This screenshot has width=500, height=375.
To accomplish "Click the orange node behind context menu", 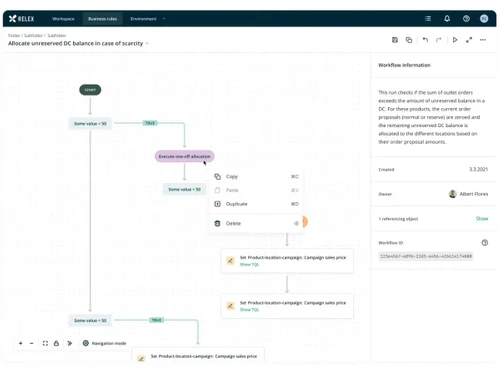I will tap(305, 222).
